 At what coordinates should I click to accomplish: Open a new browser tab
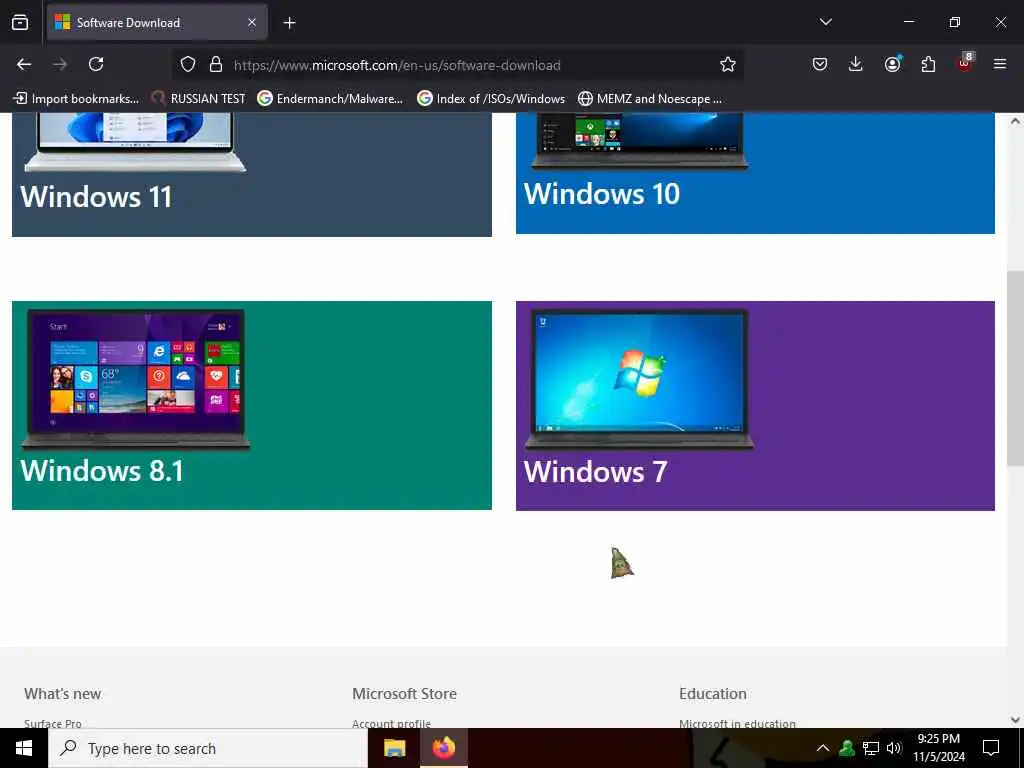click(x=289, y=23)
